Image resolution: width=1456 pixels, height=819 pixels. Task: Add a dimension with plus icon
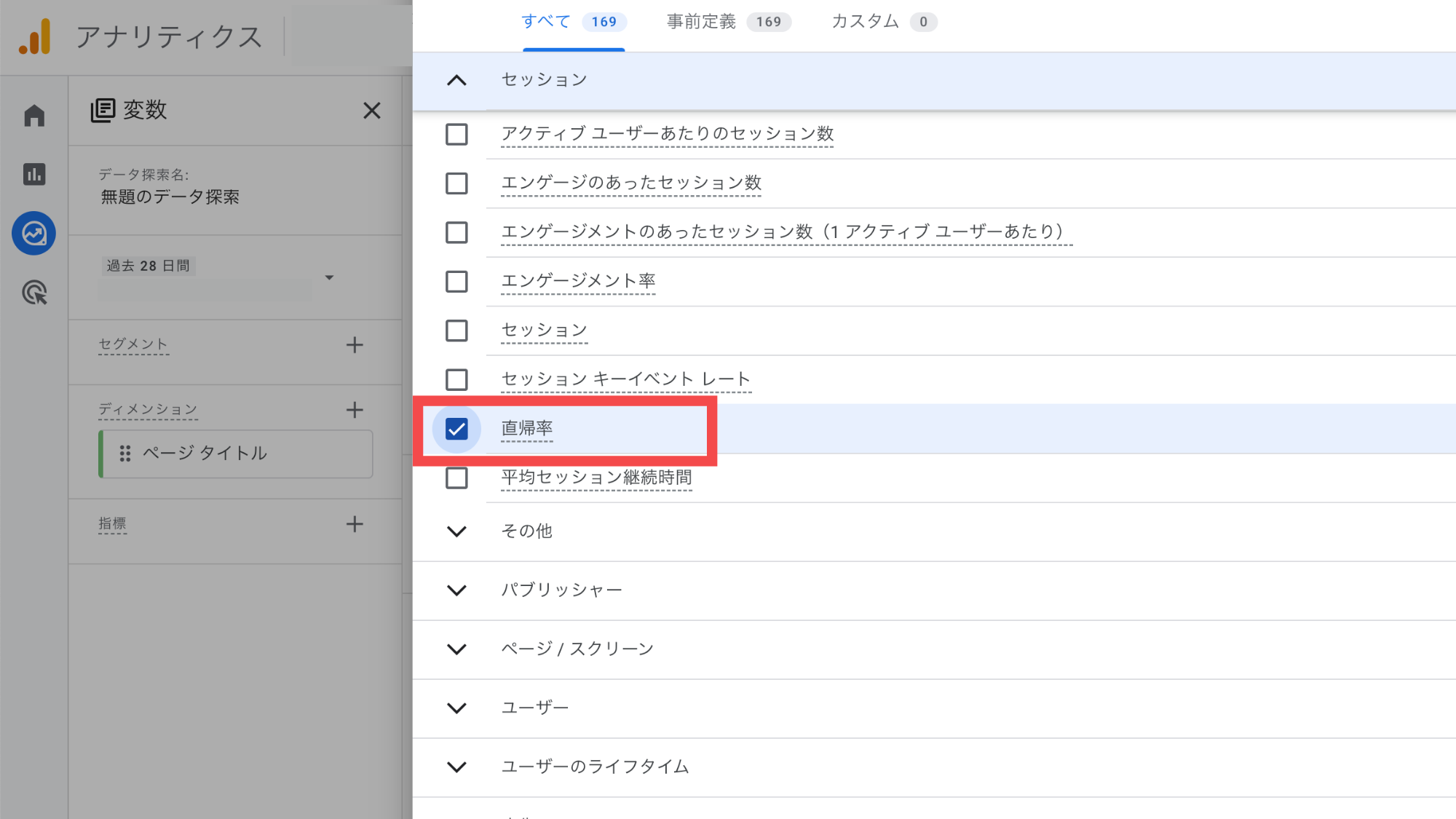tap(355, 410)
